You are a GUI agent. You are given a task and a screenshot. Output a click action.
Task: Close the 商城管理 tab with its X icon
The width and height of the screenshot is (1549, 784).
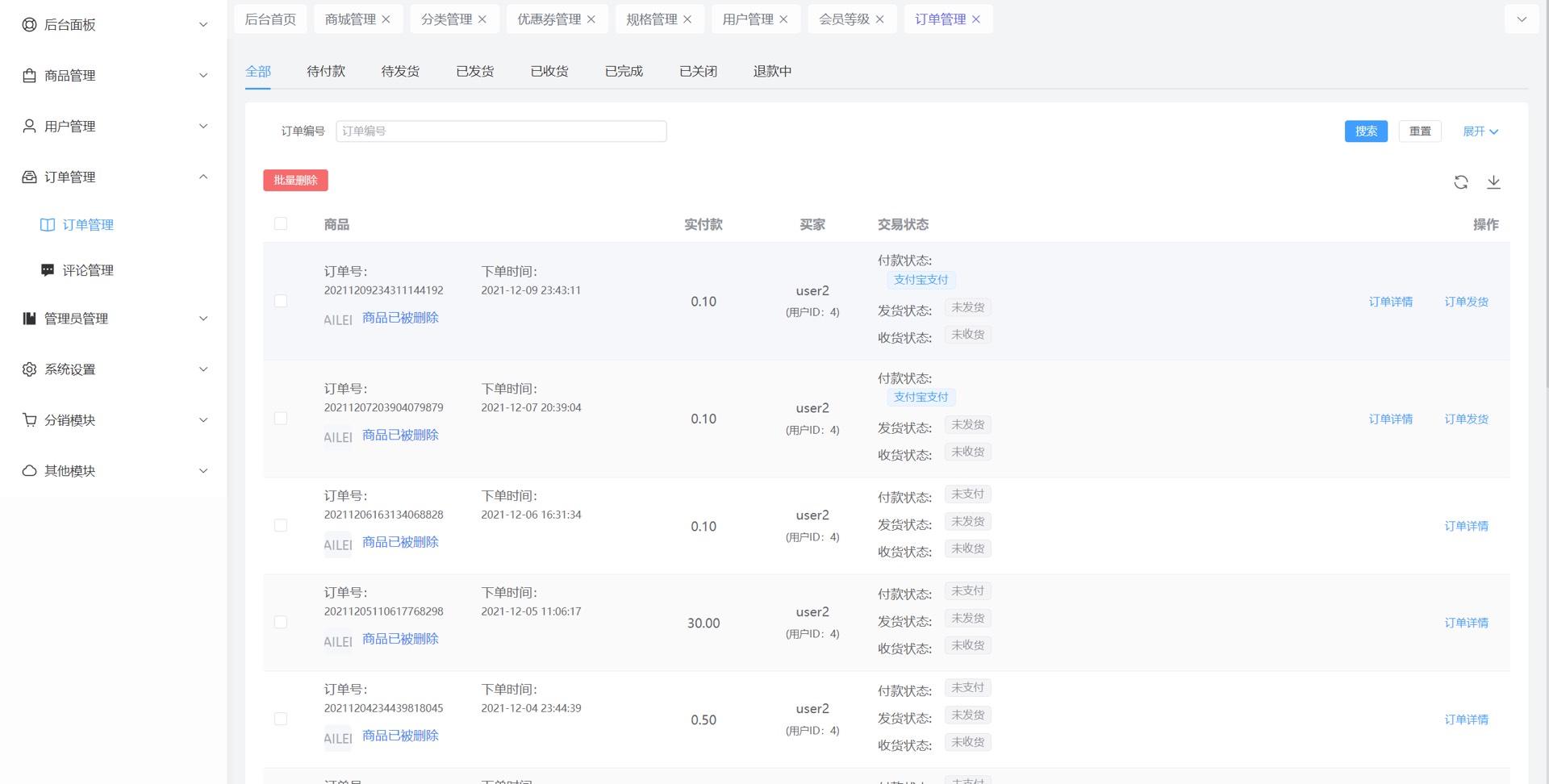386,19
